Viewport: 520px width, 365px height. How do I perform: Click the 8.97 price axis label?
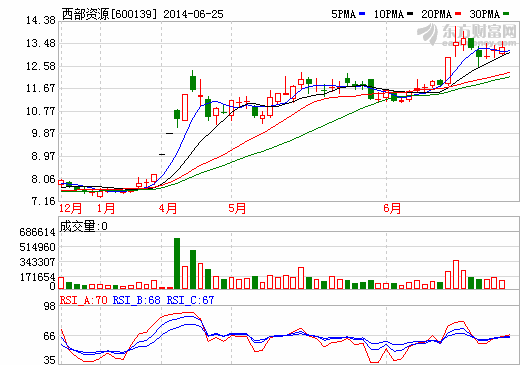point(43,156)
